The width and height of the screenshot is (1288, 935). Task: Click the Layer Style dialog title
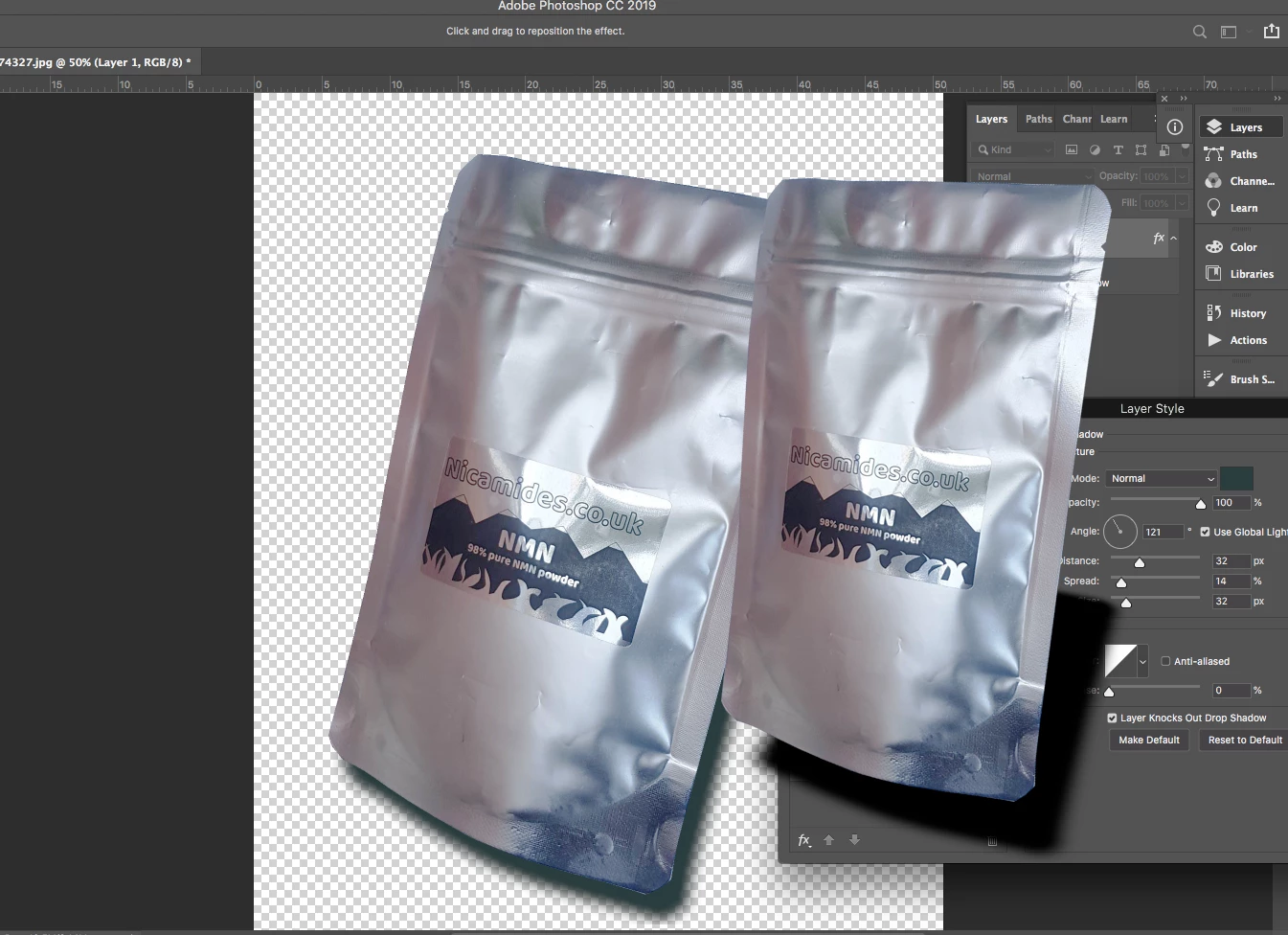point(1152,408)
